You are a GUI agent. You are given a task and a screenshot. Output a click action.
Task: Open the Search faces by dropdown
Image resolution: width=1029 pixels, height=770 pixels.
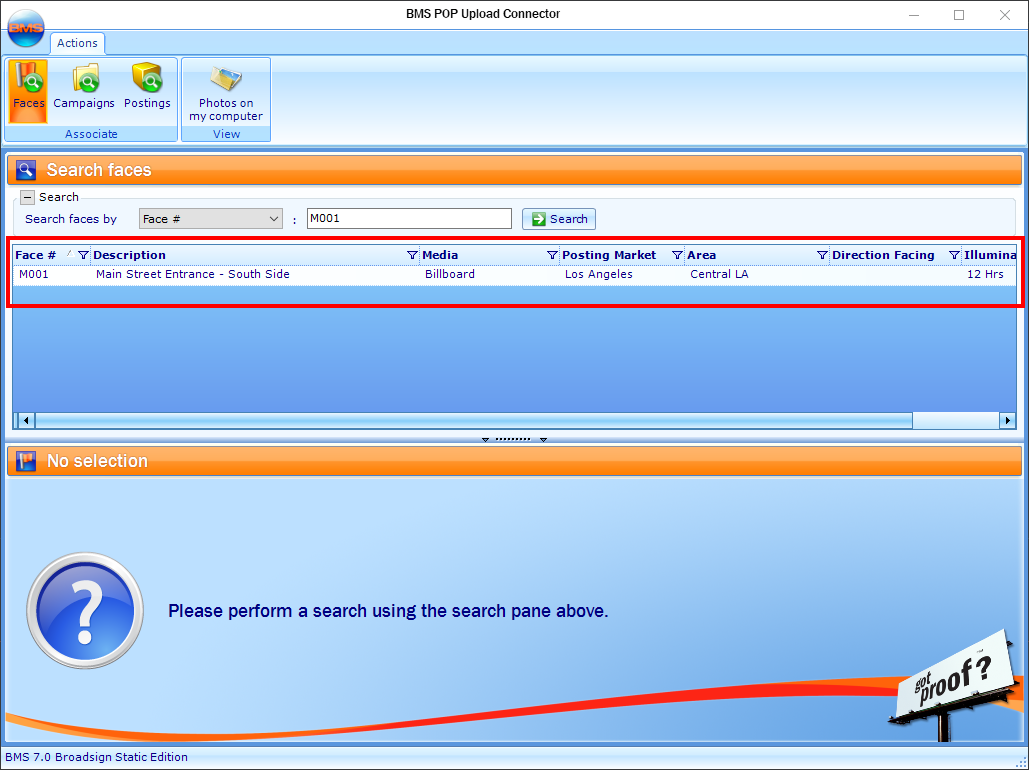[x=211, y=219]
